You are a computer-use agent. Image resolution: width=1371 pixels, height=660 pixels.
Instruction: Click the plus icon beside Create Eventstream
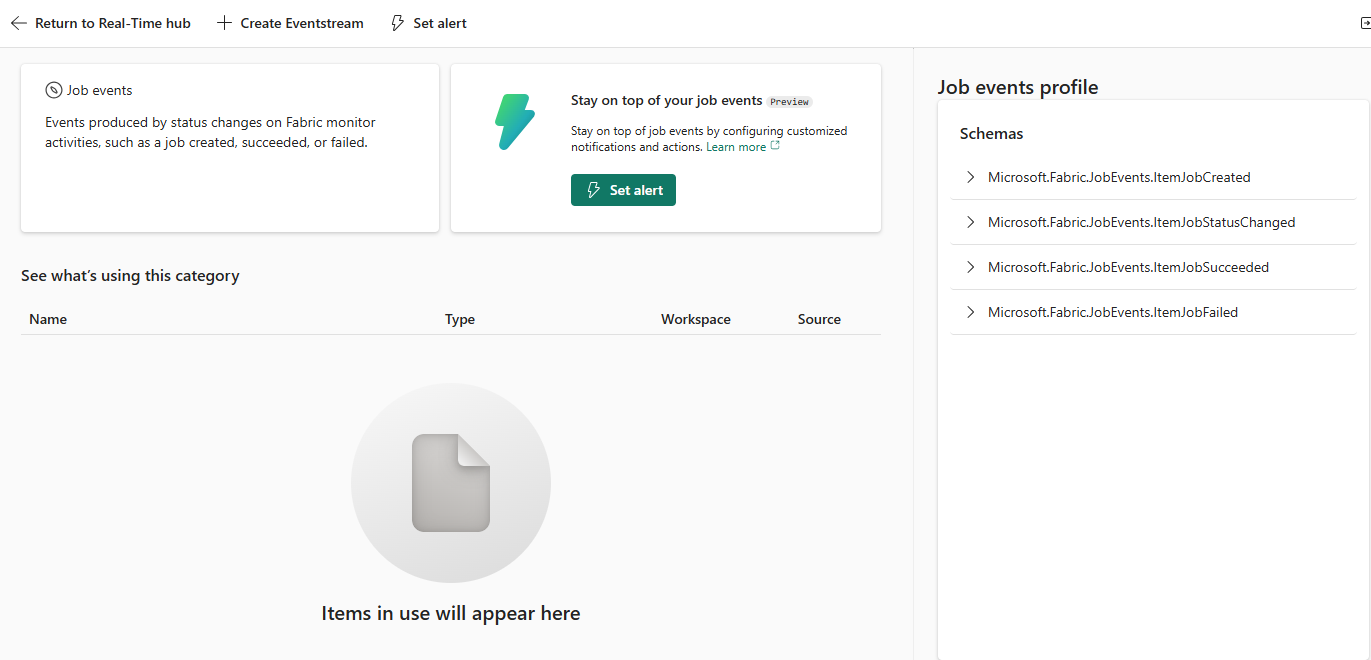coord(225,23)
